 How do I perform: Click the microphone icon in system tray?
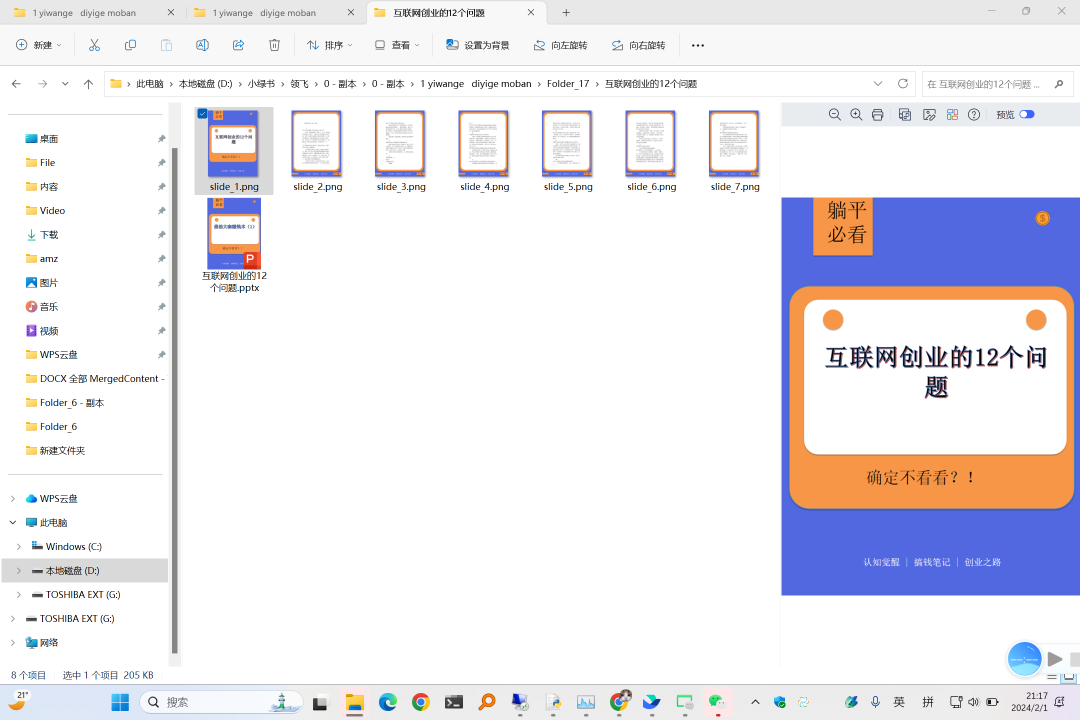point(875,702)
